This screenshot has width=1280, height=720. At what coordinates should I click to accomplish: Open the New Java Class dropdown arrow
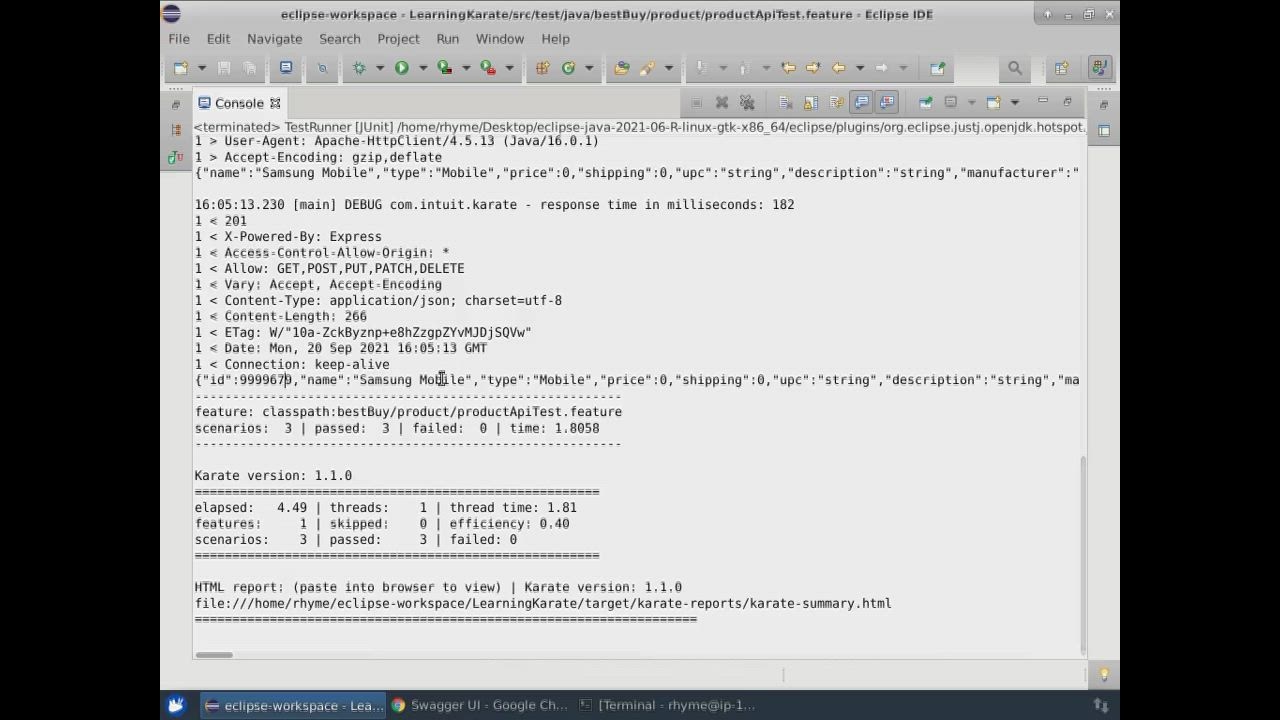tap(589, 68)
